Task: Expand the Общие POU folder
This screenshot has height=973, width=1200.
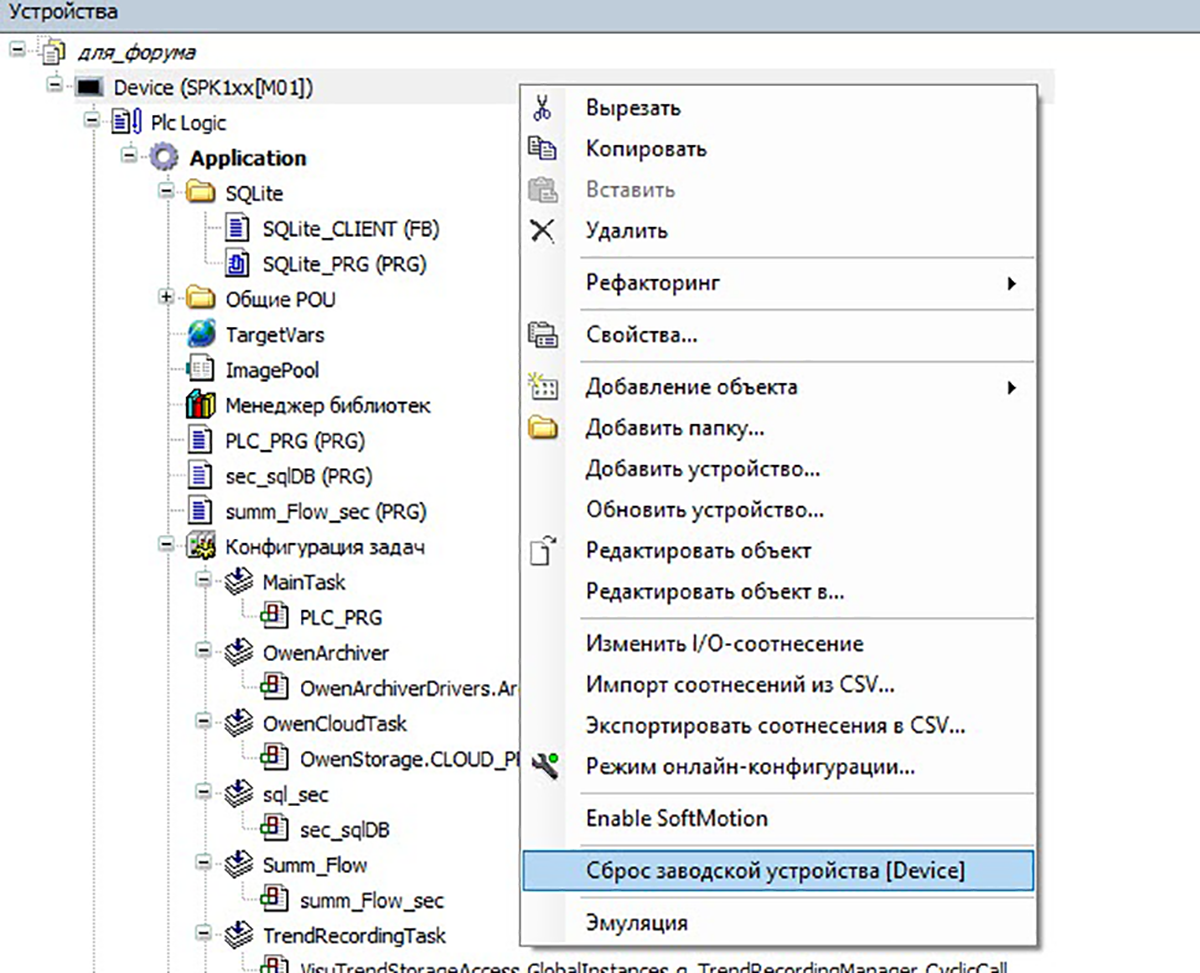Action: [166, 298]
